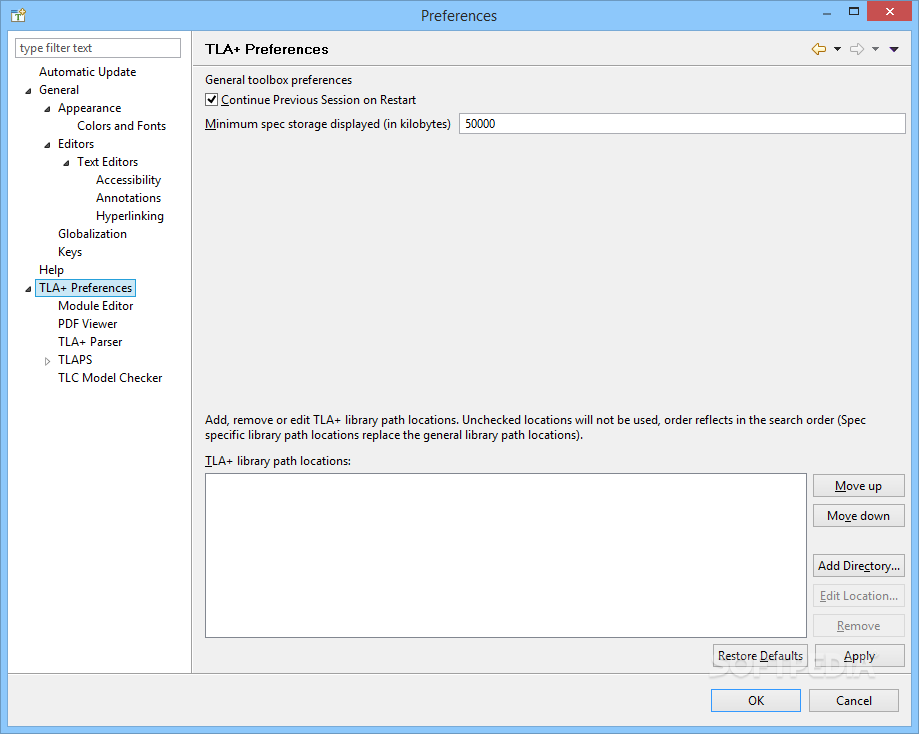Screen dimensions: 919x734
Task: Click the Apply button
Action: point(859,656)
